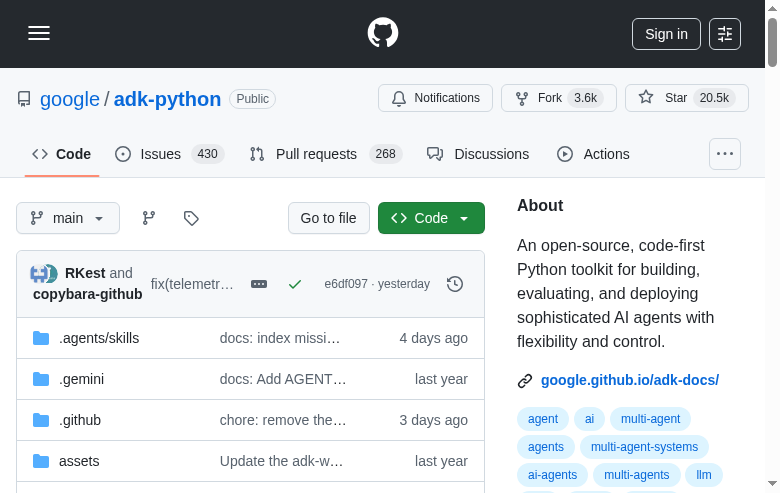Open the assets folder
This screenshot has height=493, width=780.
pyautogui.click(x=79, y=461)
